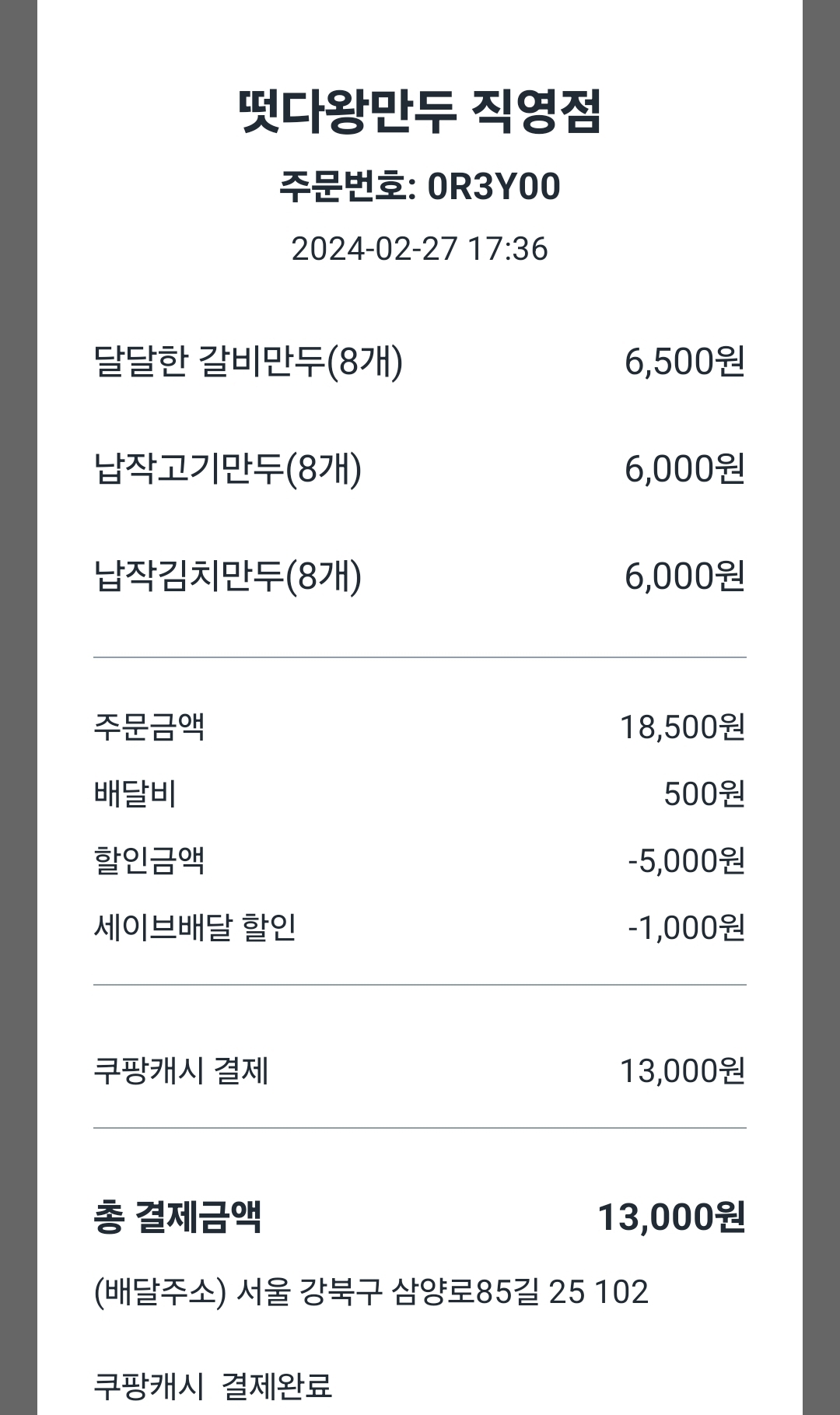Click the 쿠팡캐시 결제 row label
This screenshot has height=1415, width=840.
tap(180, 1071)
